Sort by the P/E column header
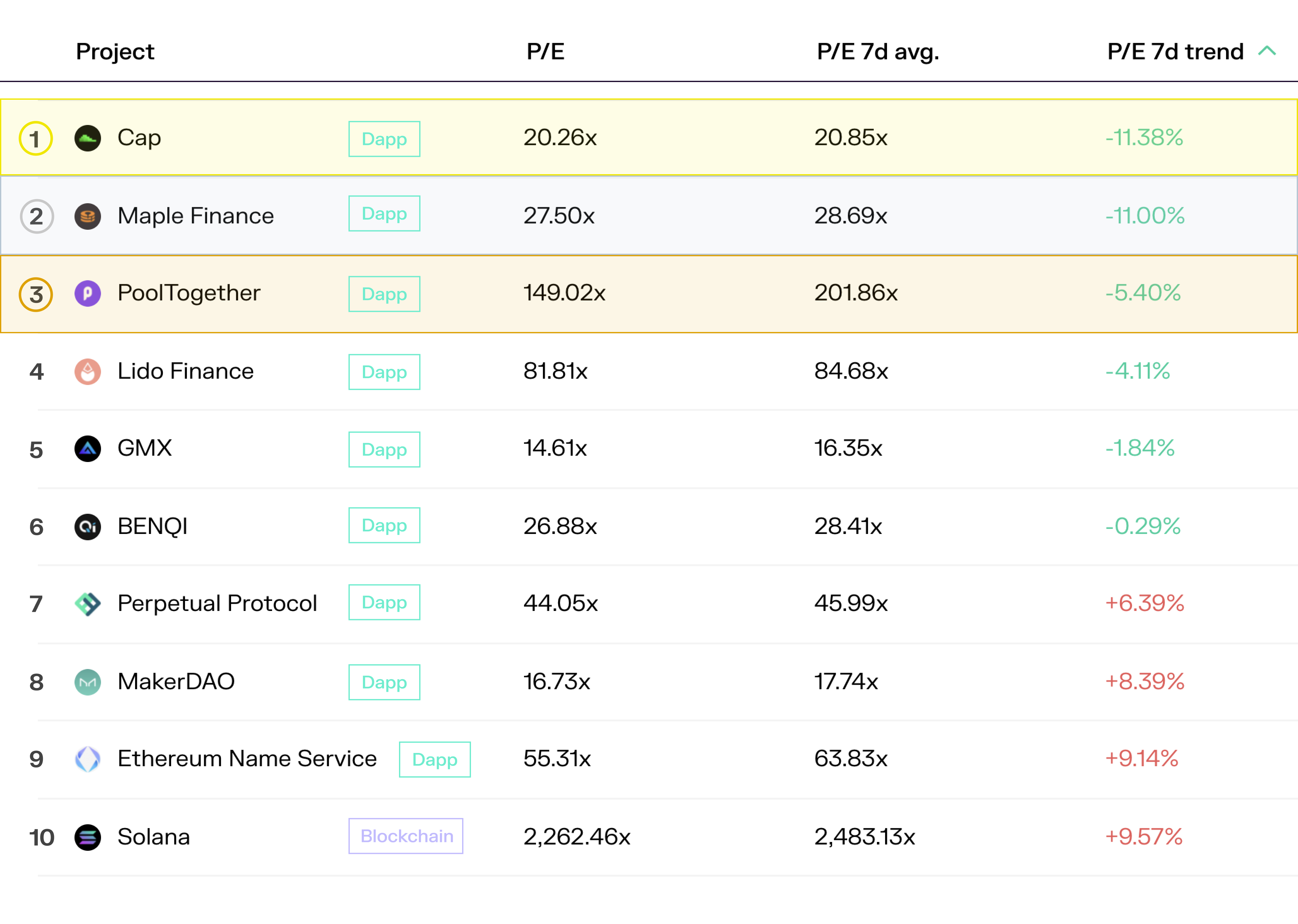 pos(545,52)
